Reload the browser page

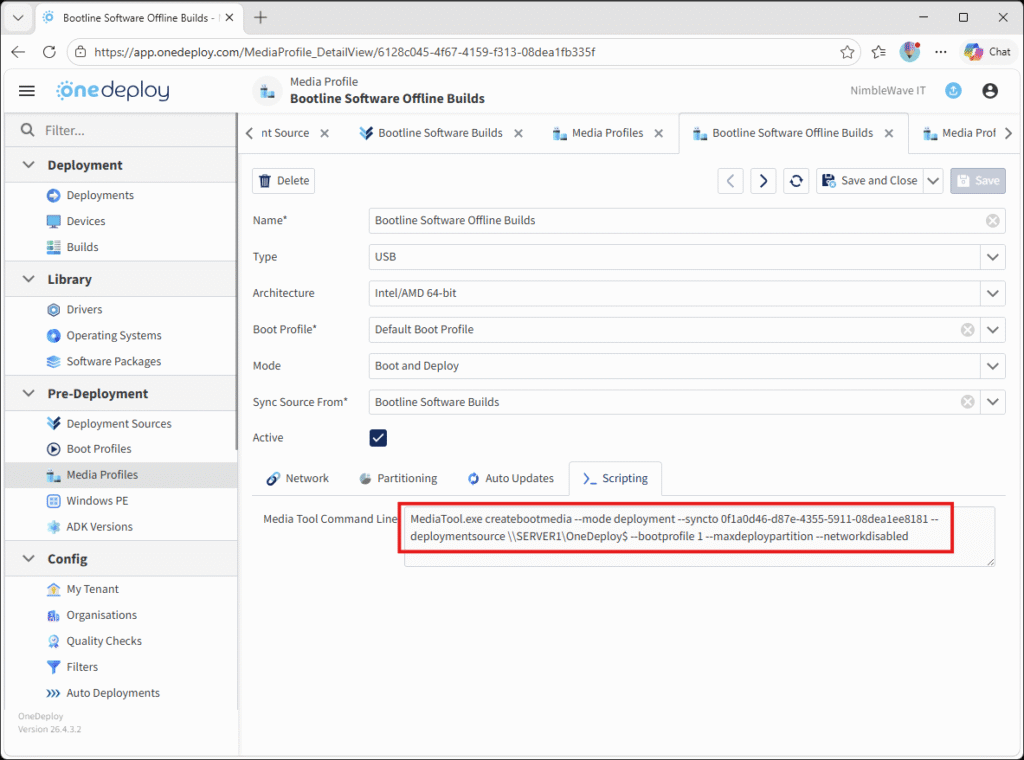(x=49, y=52)
